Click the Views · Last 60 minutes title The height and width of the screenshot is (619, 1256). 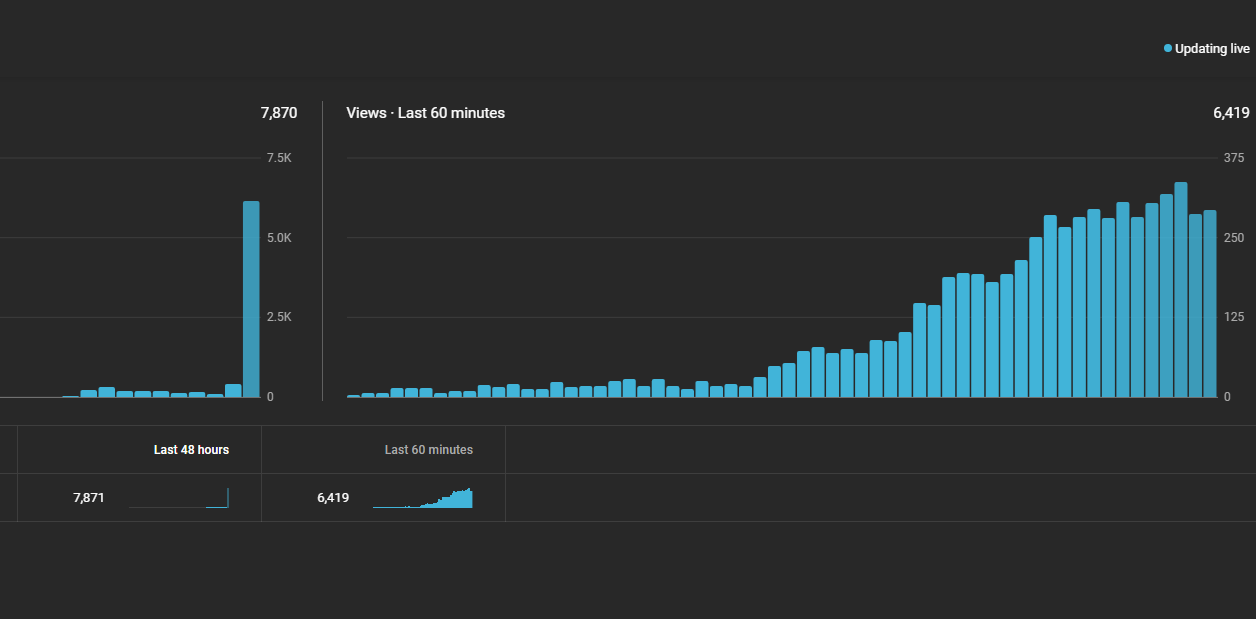pos(426,113)
